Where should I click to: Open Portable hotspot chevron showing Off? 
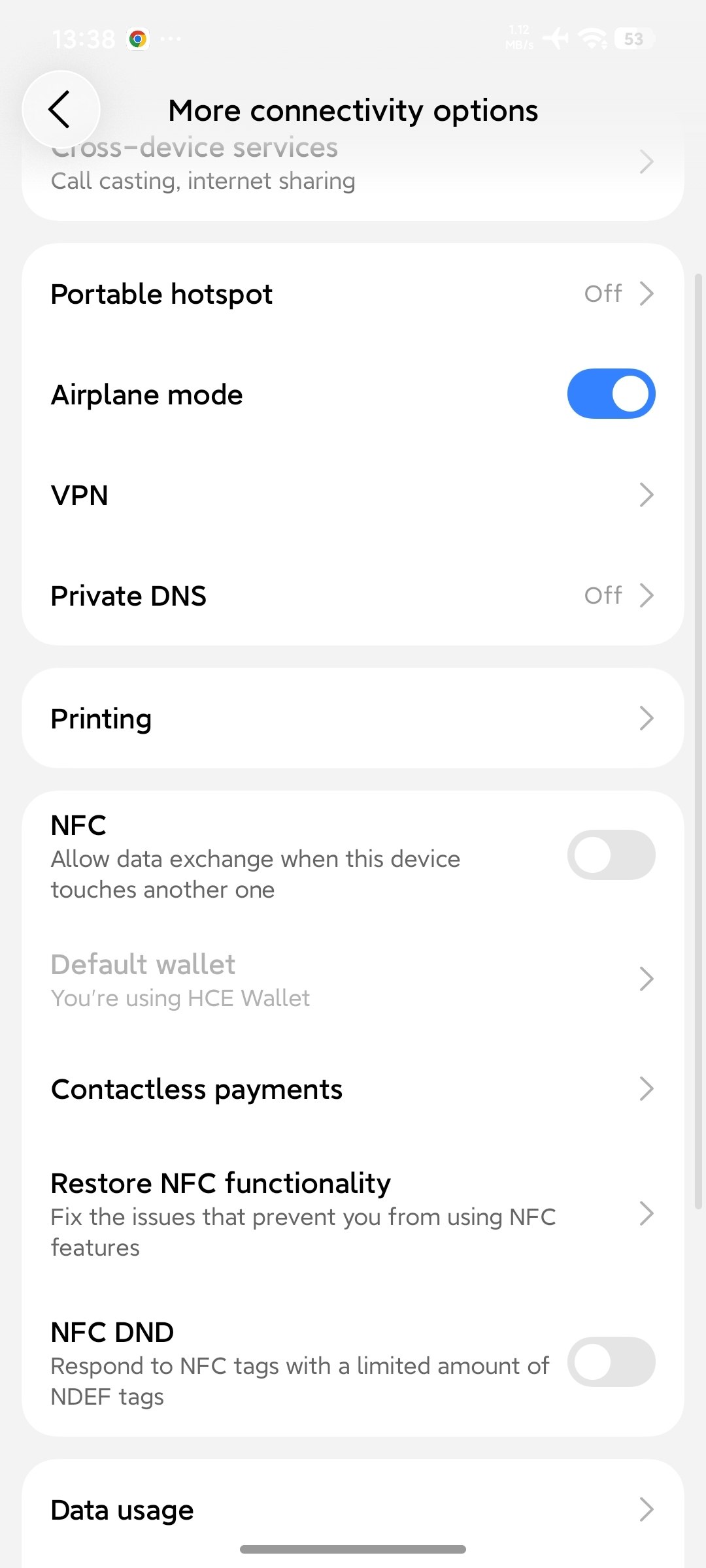647,294
